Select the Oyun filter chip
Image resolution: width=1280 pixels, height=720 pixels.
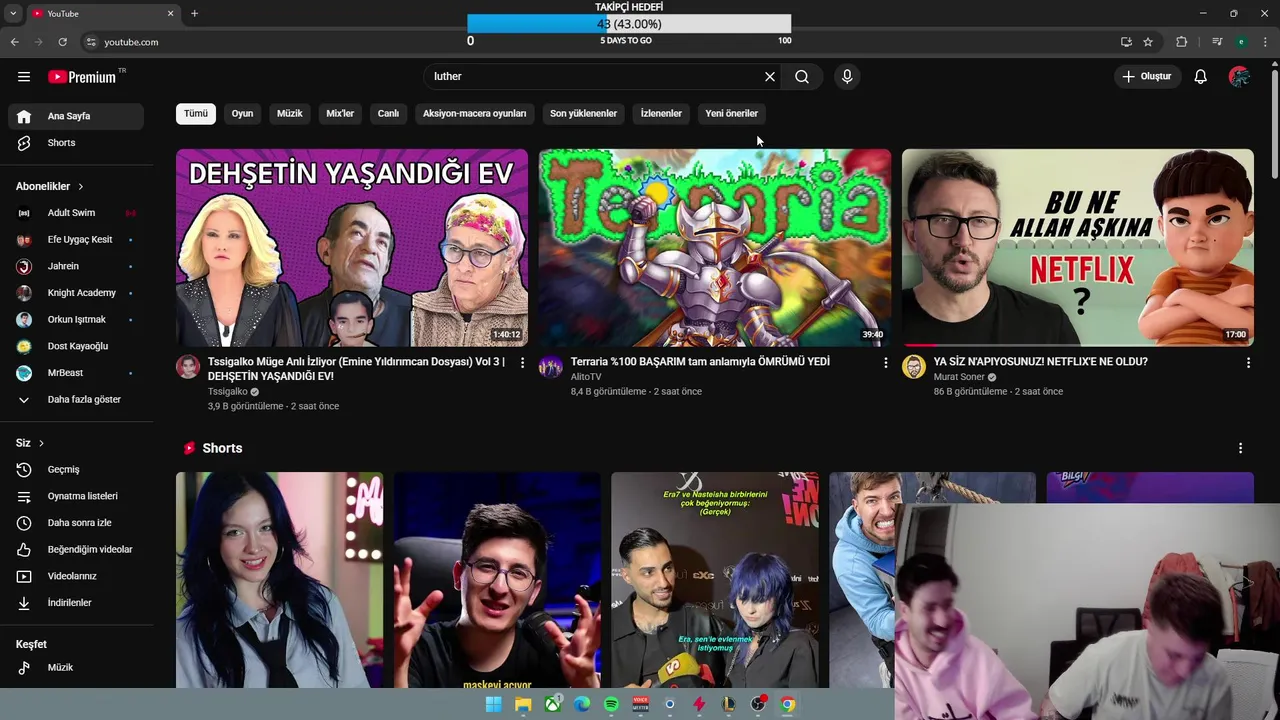[x=243, y=114]
